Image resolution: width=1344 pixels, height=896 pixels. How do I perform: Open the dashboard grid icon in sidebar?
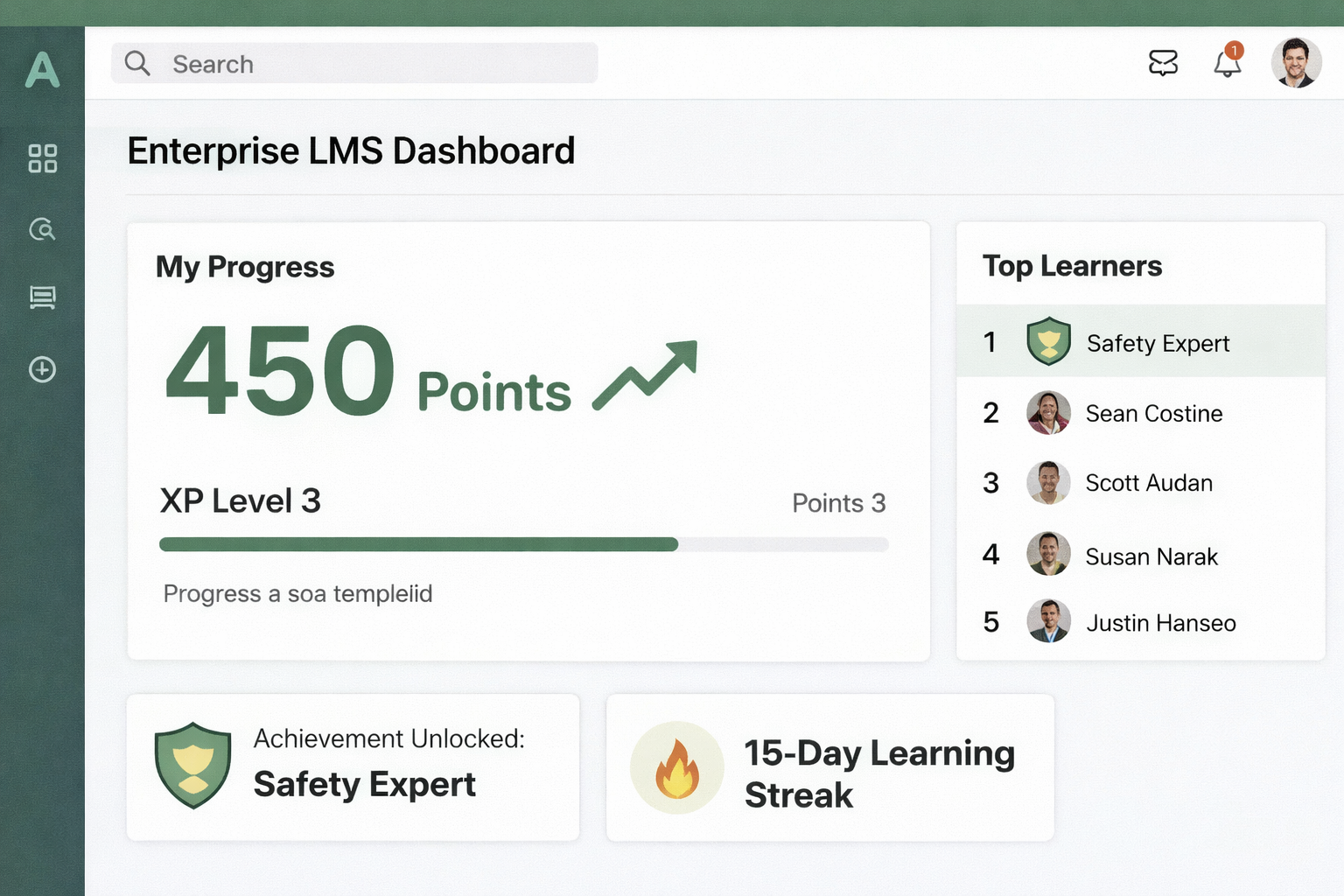pyautogui.click(x=42, y=158)
